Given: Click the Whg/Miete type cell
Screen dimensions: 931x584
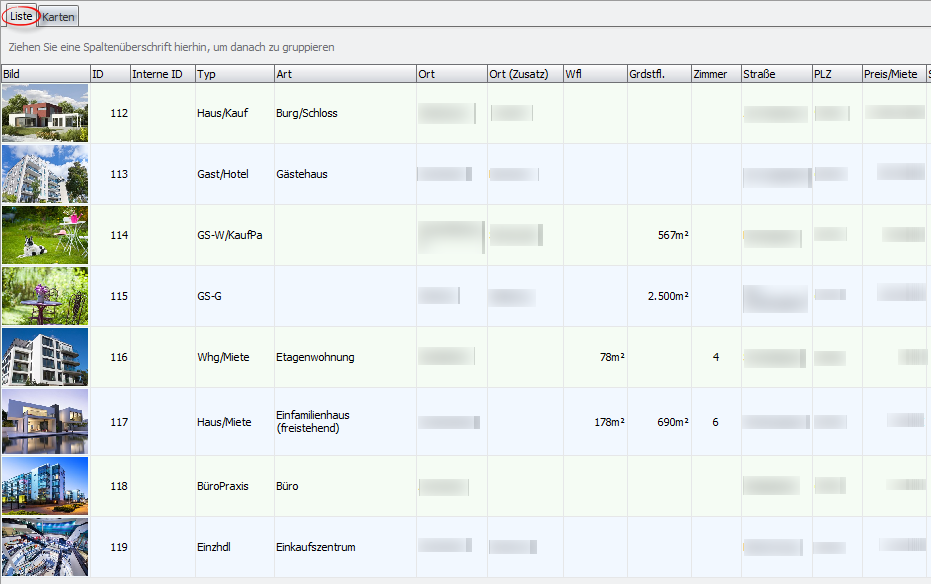Looking at the screenshot, I should pyautogui.click(x=235, y=357).
